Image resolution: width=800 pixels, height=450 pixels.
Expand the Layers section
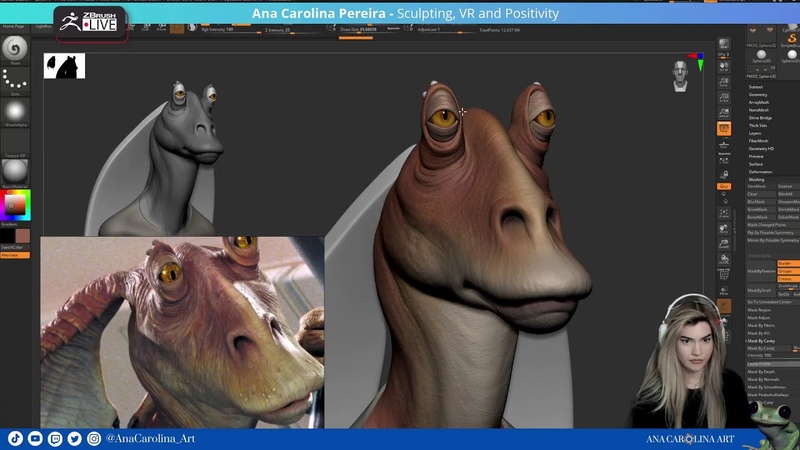click(755, 133)
